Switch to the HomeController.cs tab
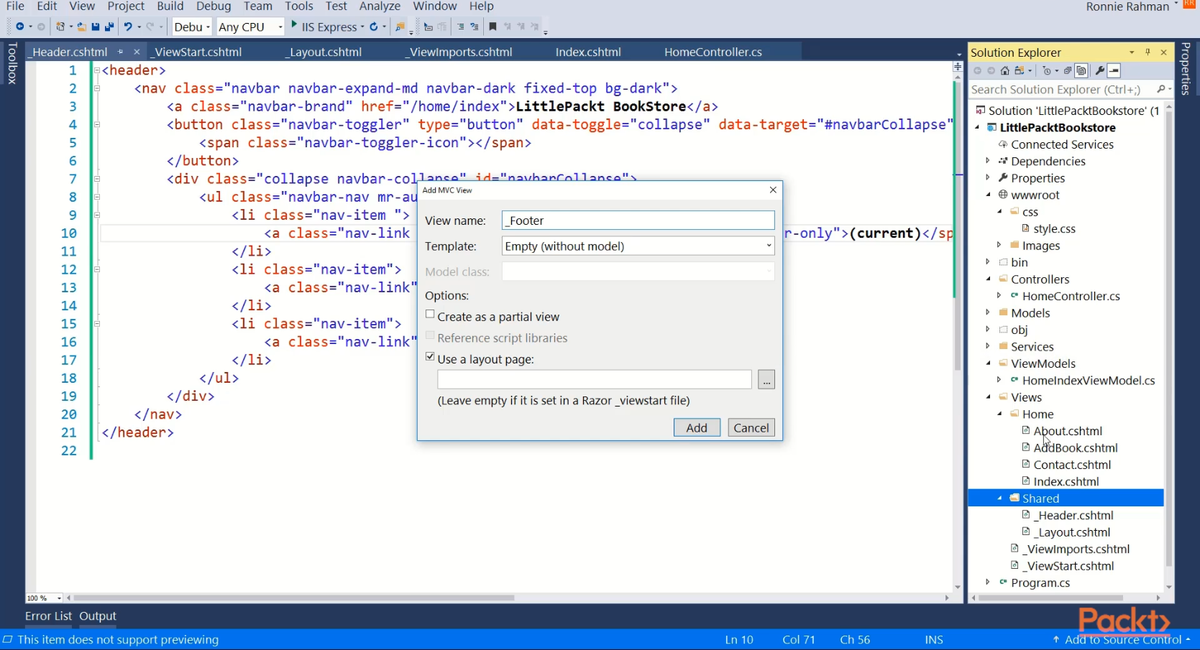 (713, 52)
